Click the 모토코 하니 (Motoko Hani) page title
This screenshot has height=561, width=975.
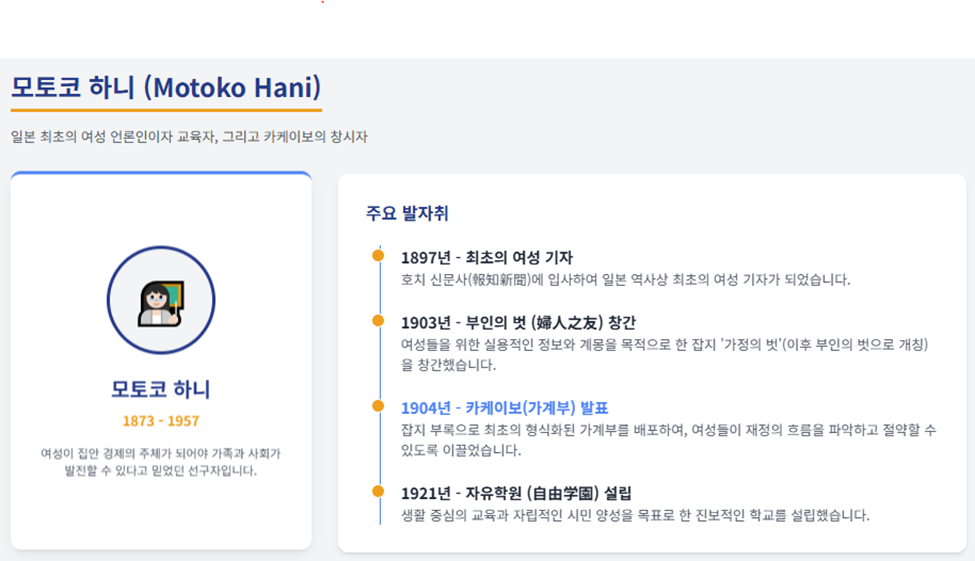click(x=166, y=87)
